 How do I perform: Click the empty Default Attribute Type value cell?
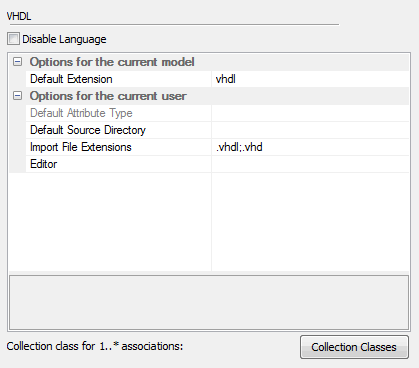310,113
